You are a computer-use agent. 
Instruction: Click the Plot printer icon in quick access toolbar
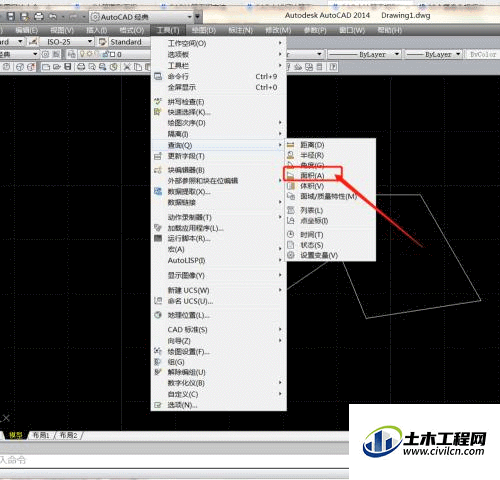click(39, 17)
